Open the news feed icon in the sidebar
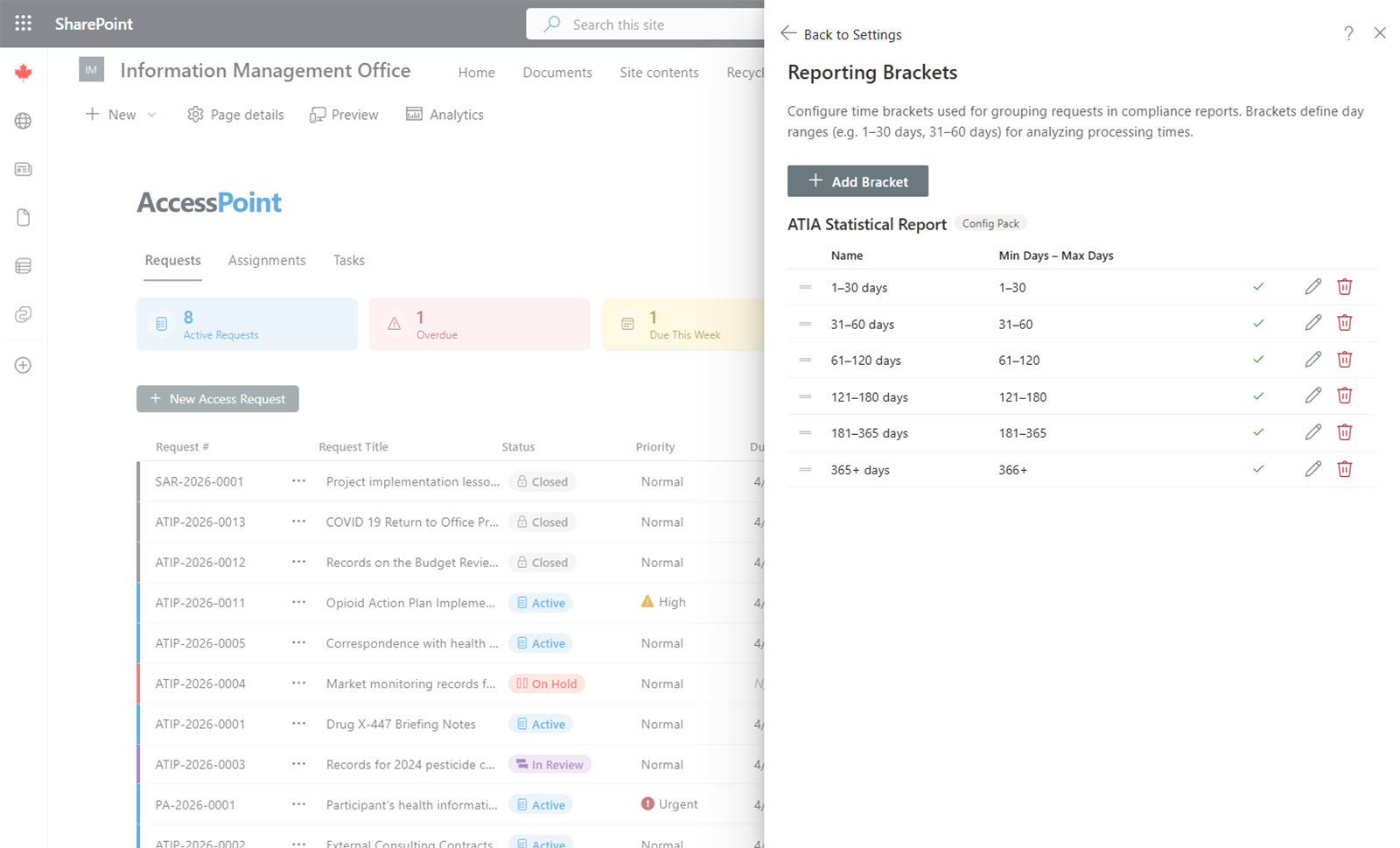Viewport: 1400px width, 848px height. (x=23, y=169)
